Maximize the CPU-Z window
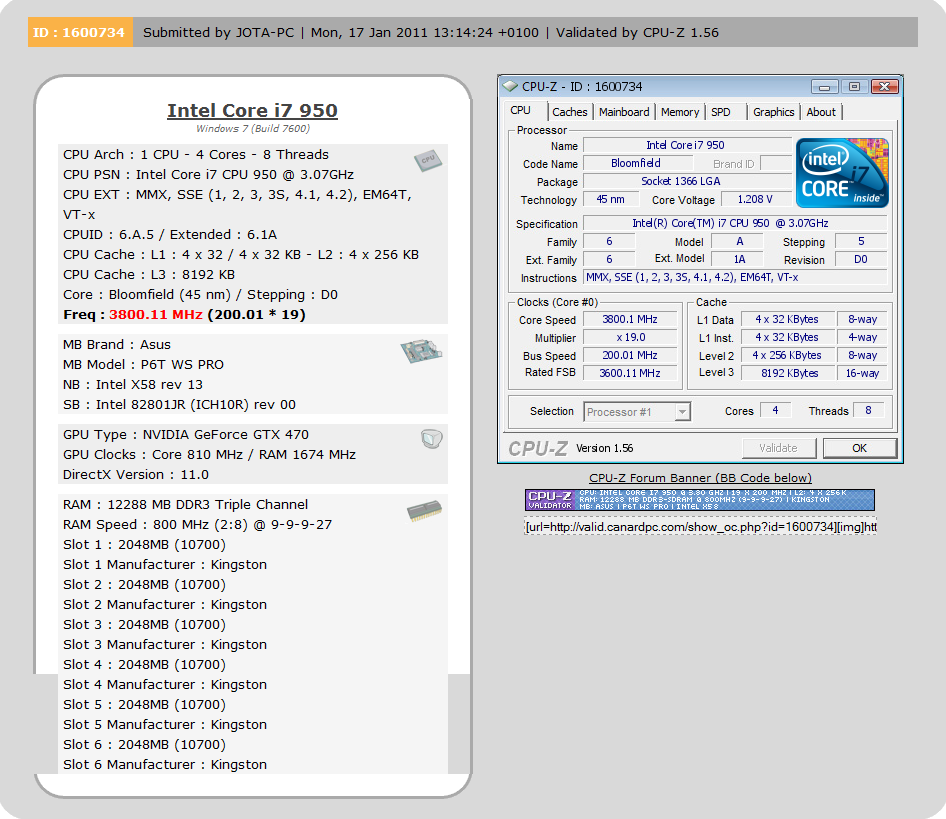Image resolution: width=946 pixels, height=819 pixels. (x=854, y=87)
